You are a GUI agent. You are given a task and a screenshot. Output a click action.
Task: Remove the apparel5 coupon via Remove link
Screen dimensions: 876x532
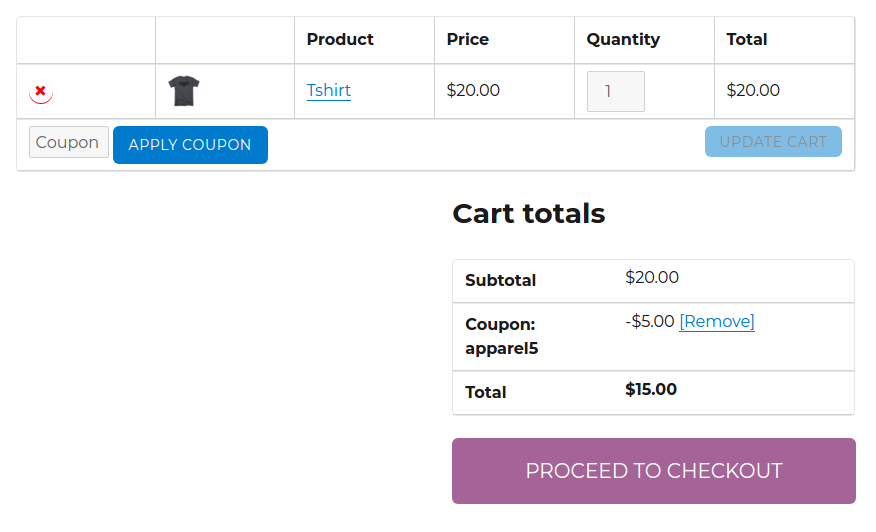716,322
